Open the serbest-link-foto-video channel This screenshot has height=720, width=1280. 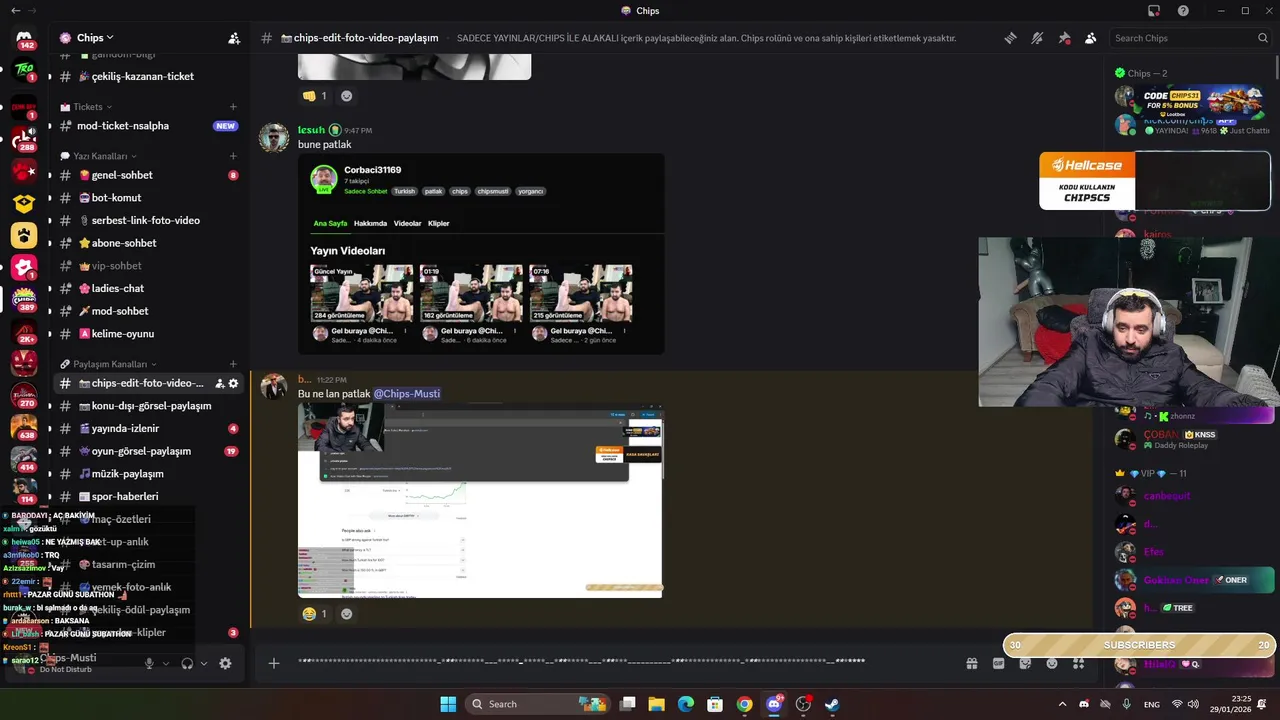click(x=148, y=220)
